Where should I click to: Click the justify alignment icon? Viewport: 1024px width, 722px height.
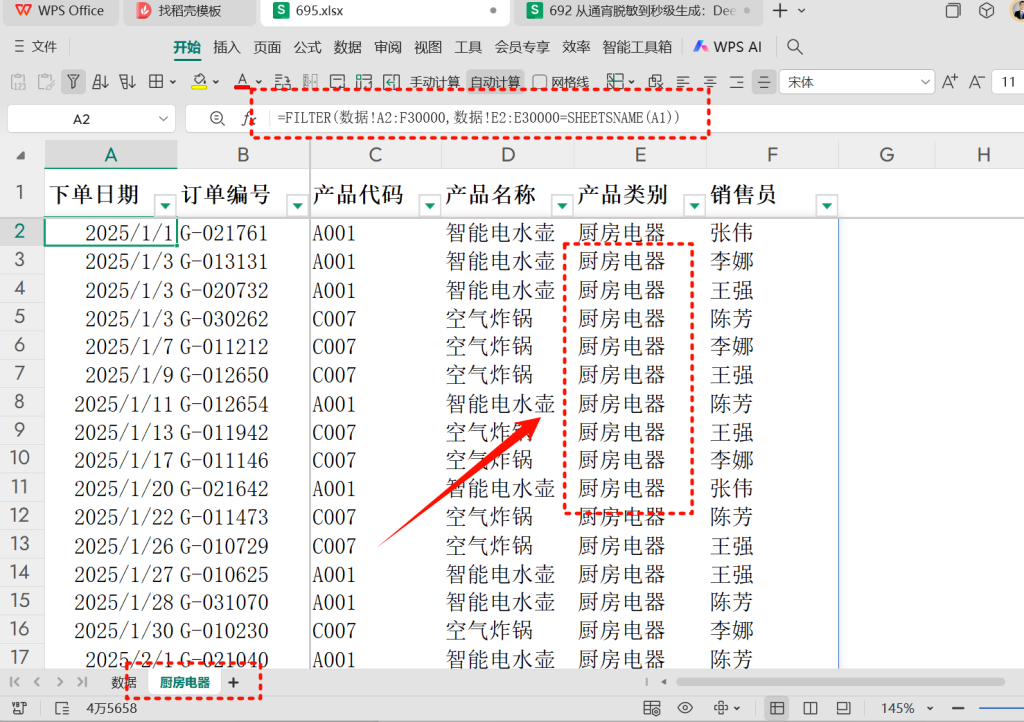coord(763,82)
